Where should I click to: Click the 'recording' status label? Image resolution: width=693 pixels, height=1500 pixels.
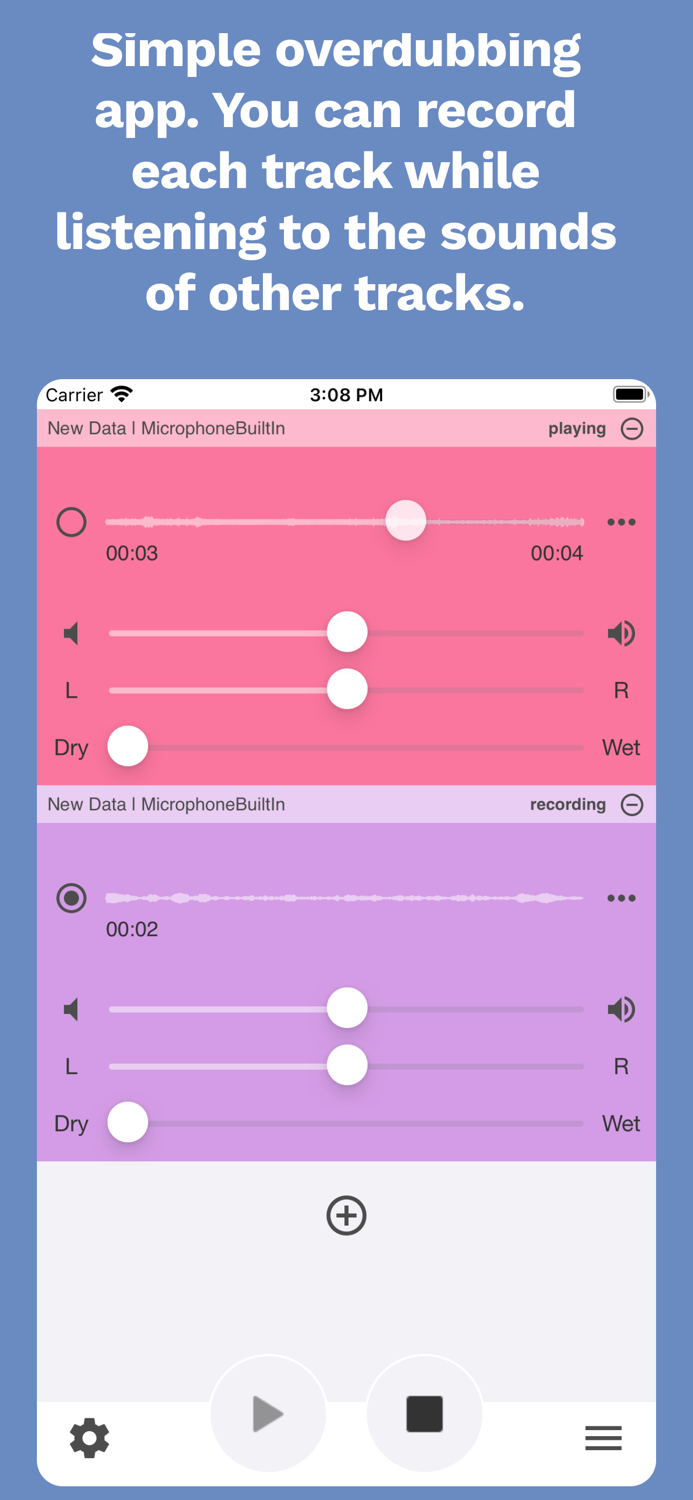[568, 804]
